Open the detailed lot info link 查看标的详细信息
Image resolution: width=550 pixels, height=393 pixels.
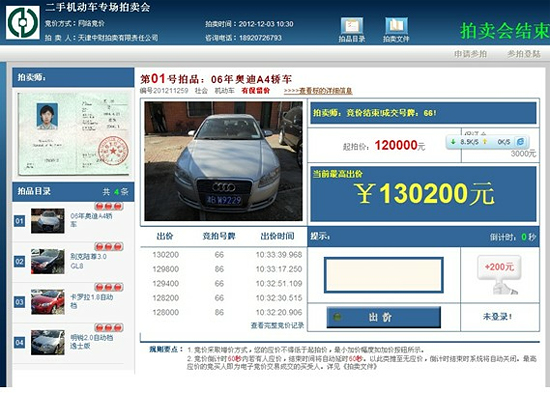318,91
